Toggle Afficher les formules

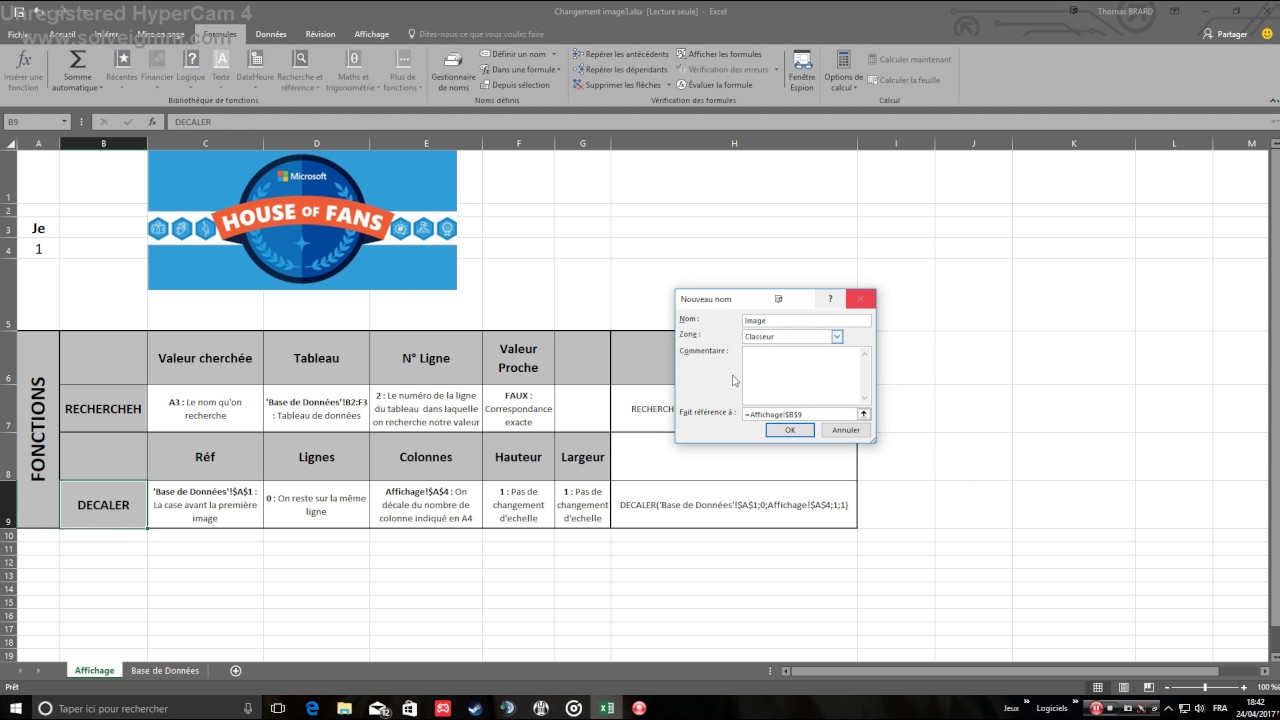pos(719,54)
